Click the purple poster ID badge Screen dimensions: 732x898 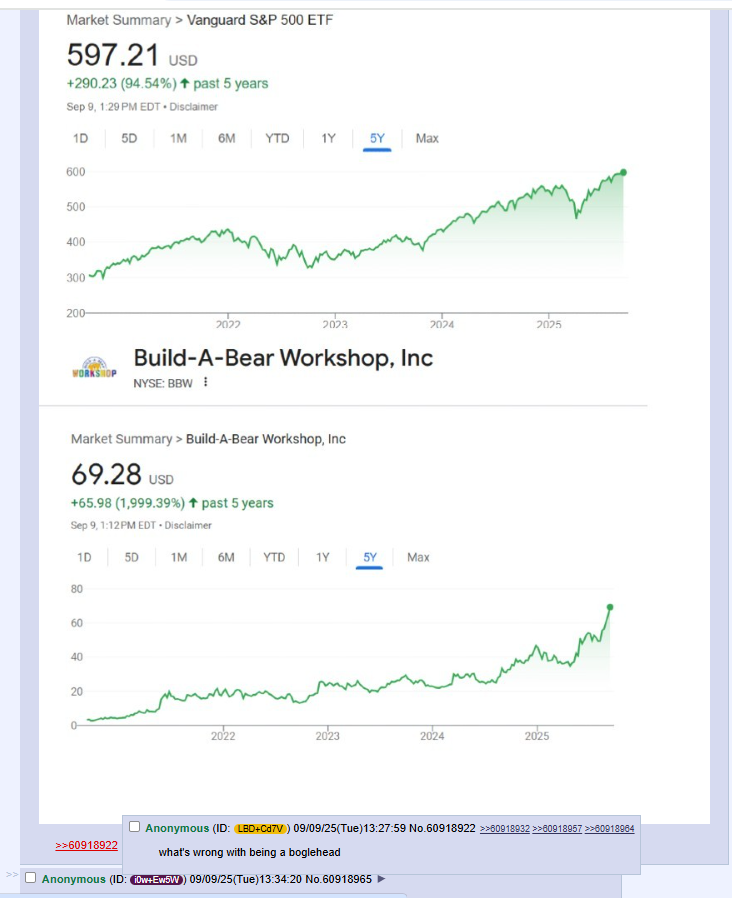pos(158,879)
